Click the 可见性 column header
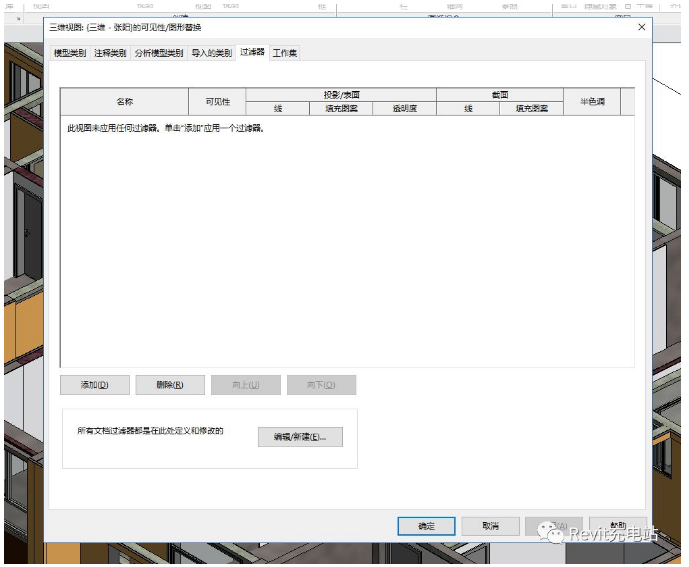This screenshot has width=689, height=567. [x=217, y=101]
